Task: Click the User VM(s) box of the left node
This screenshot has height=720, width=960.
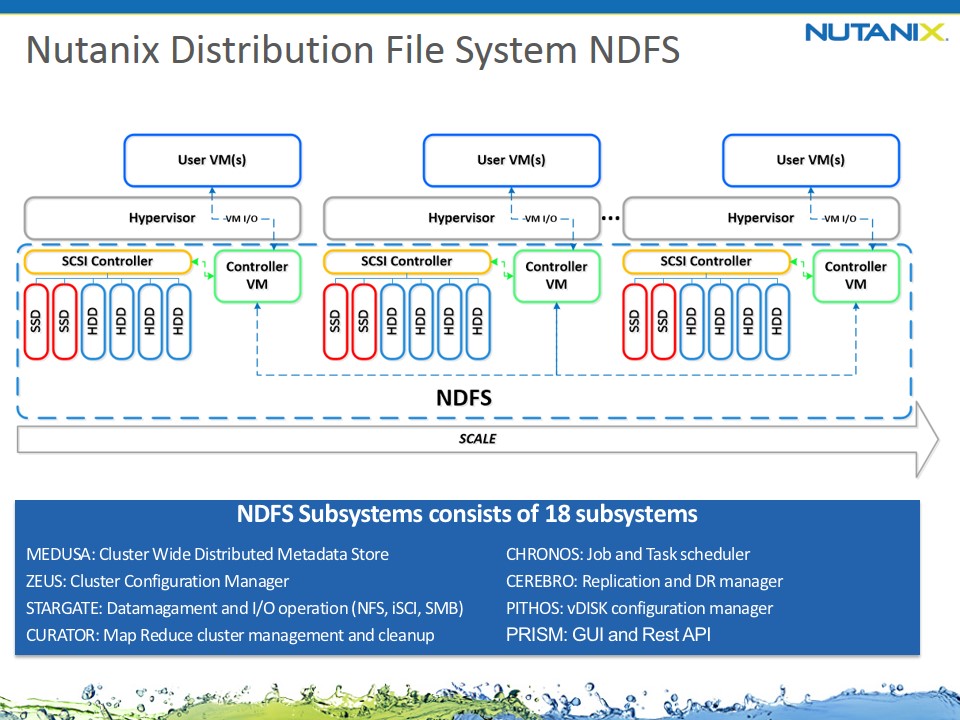Action: pyautogui.click(x=212, y=160)
